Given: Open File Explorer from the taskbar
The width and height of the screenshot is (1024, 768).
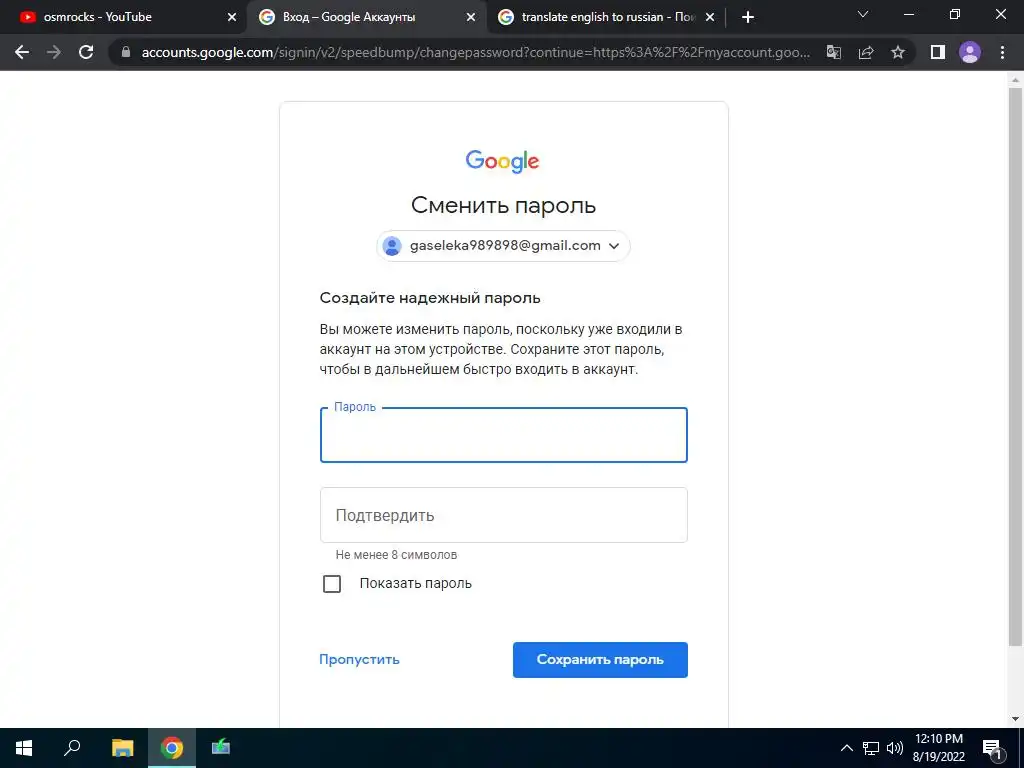Looking at the screenshot, I should [x=122, y=748].
